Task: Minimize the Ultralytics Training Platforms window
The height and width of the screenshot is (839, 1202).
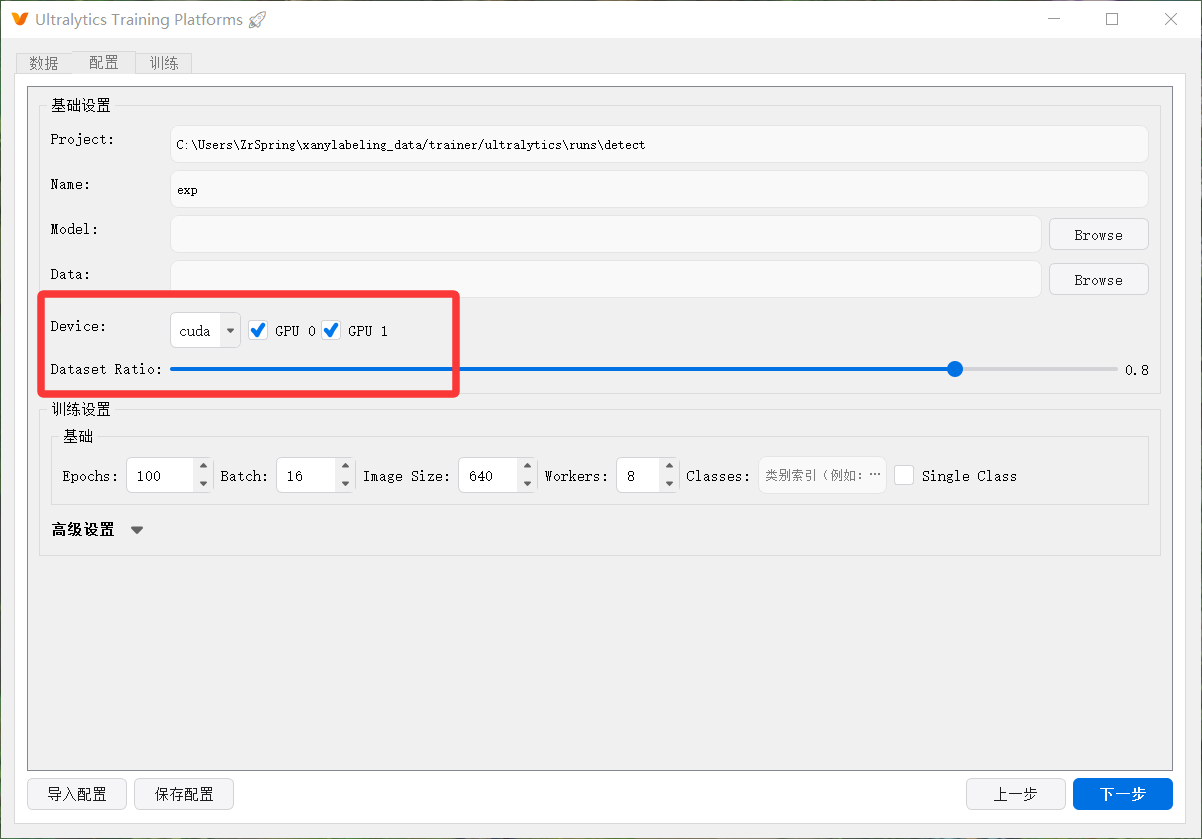Action: click(x=1053, y=19)
